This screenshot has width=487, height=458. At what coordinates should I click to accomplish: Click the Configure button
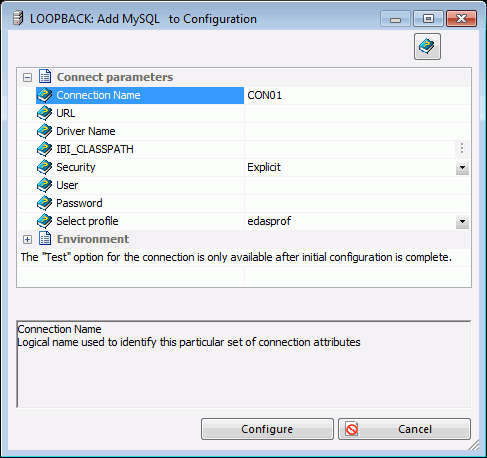point(267,429)
